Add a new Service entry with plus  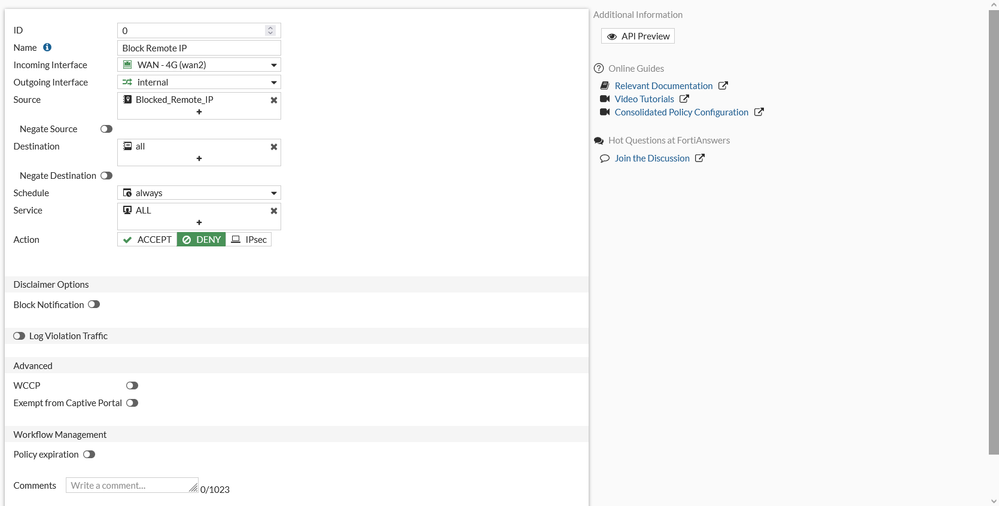coord(199,223)
